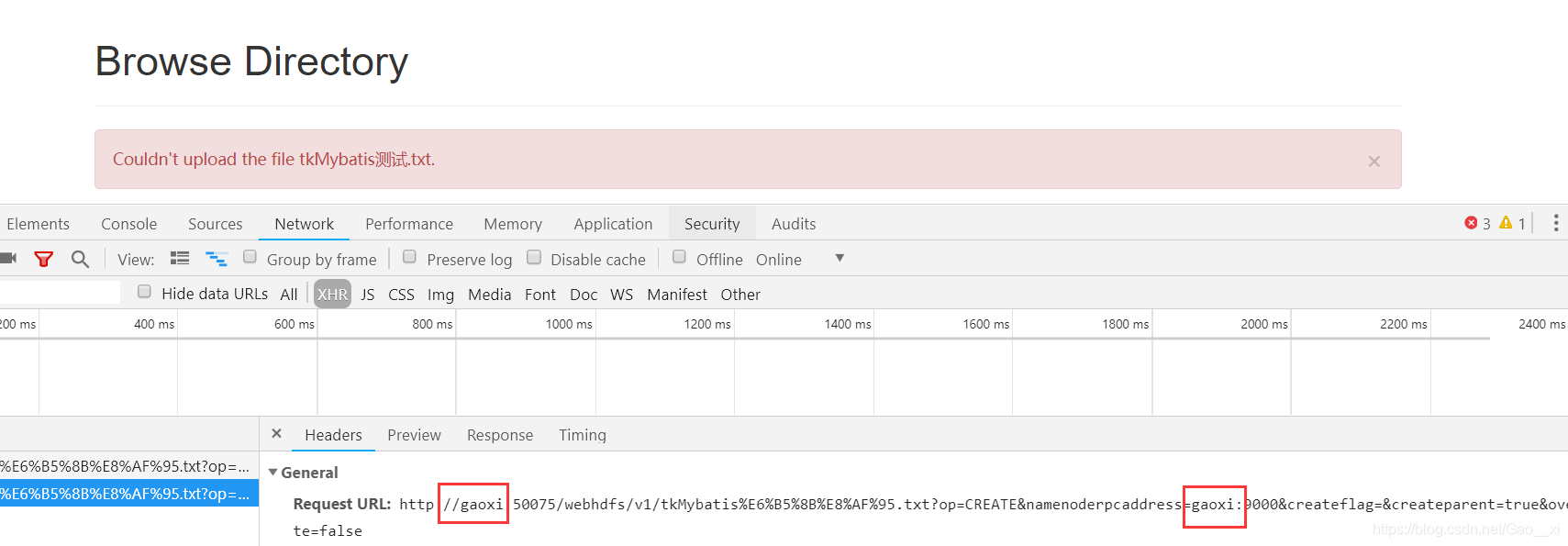Select the first unhighlighted txt request row
Image resolution: width=1568 pixels, height=546 pixels.
(x=129, y=466)
